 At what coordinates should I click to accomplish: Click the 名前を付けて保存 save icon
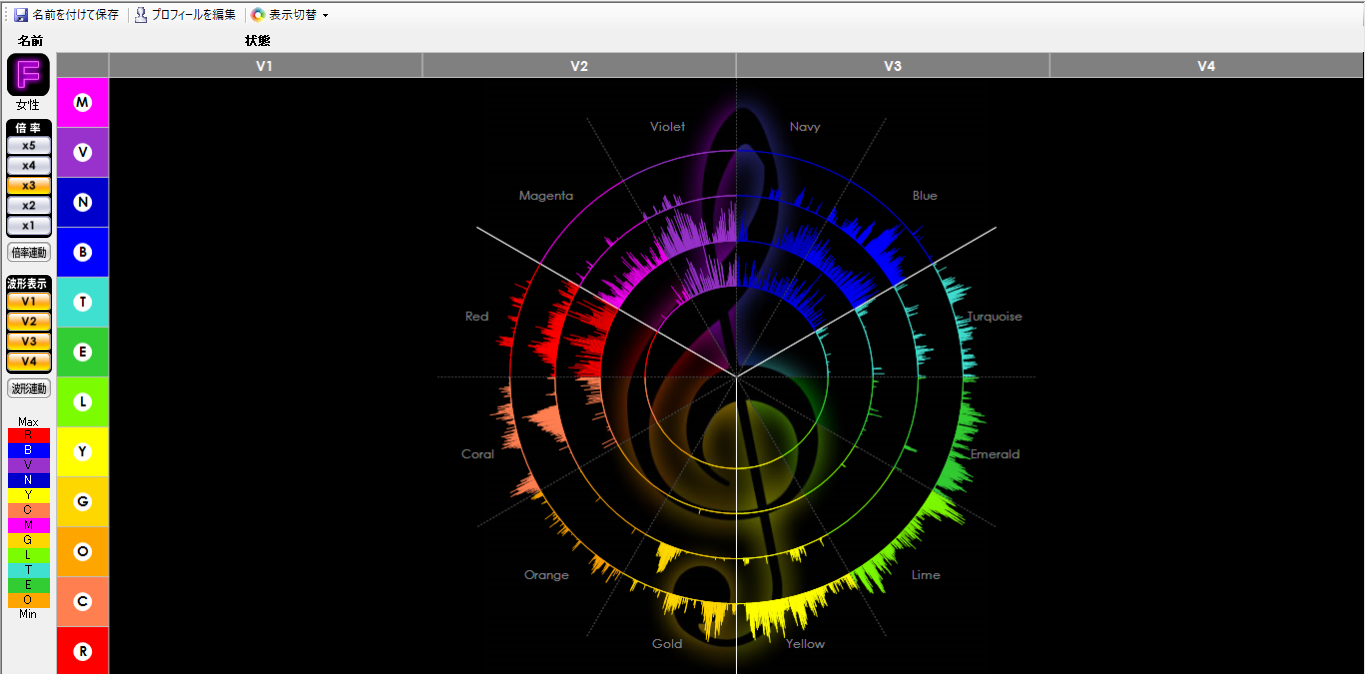(x=21, y=15)
